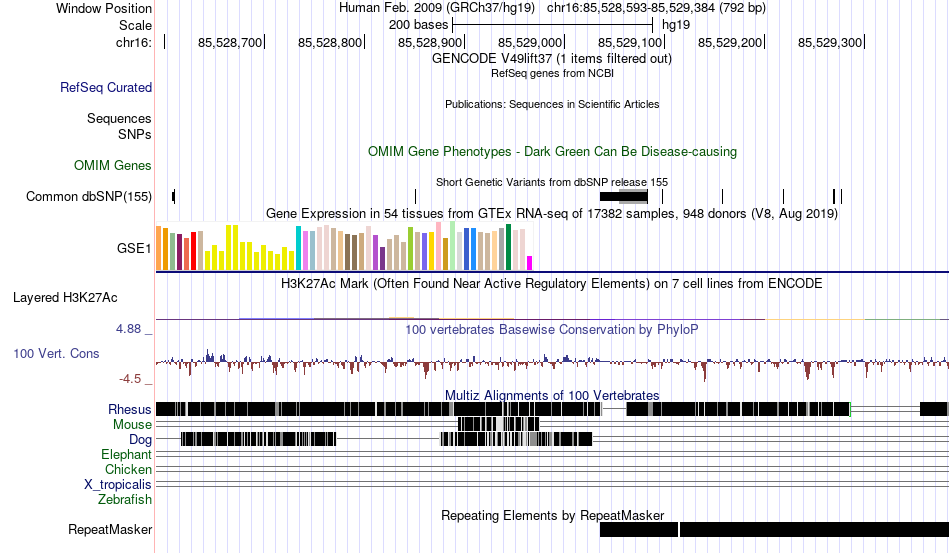
Task: Click Publications: Sequences in Scientific Articles title
Action: click(x=552, y=104)
